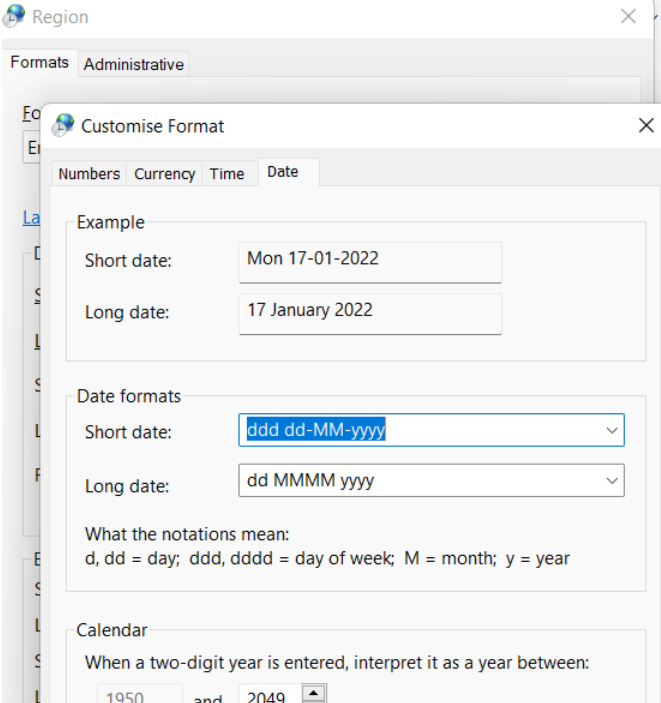661x703 pixels.
Task: Click the 2049 end year field
Action: [270, 694]
